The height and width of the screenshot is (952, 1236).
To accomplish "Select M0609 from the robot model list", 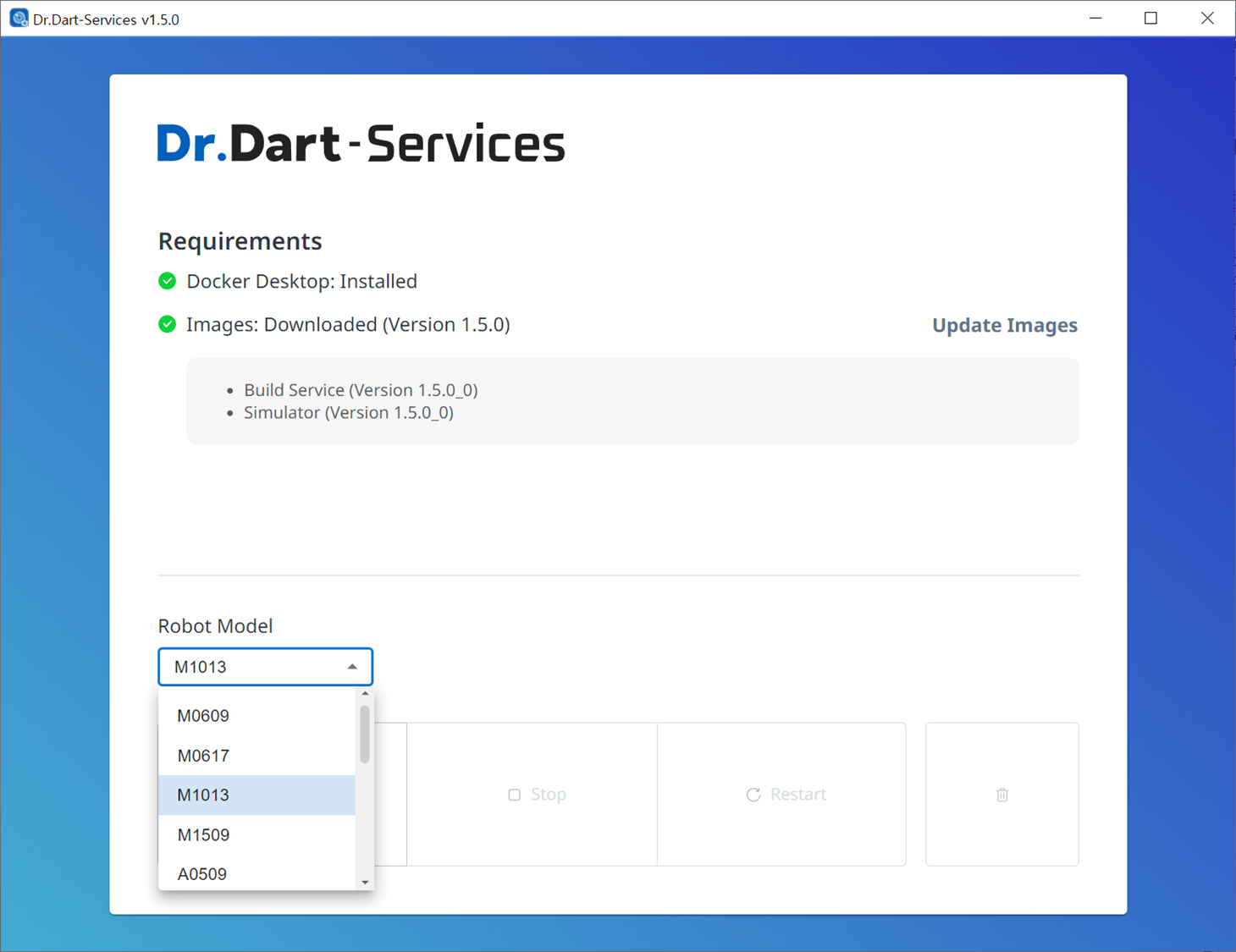I will point(257,716).
